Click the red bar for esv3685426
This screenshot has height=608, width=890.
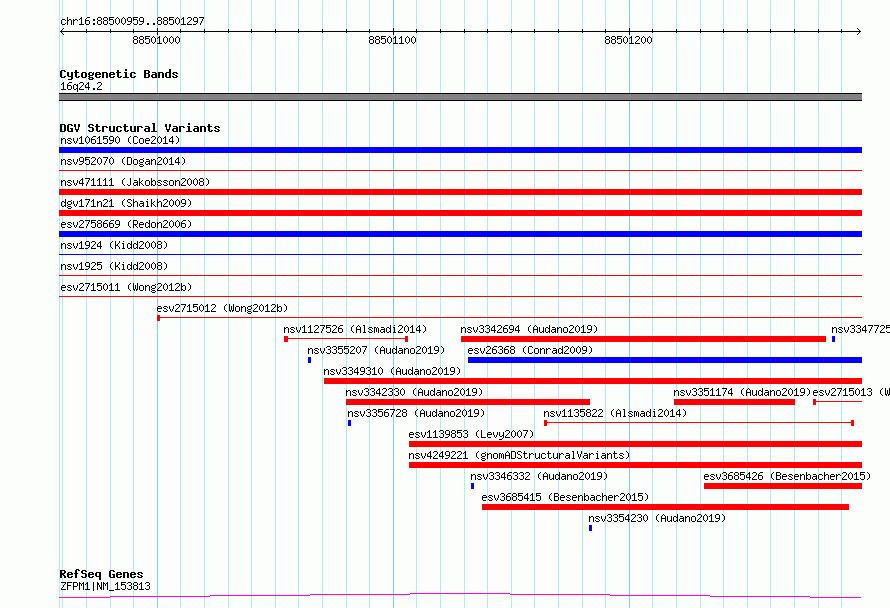point(783,486)
